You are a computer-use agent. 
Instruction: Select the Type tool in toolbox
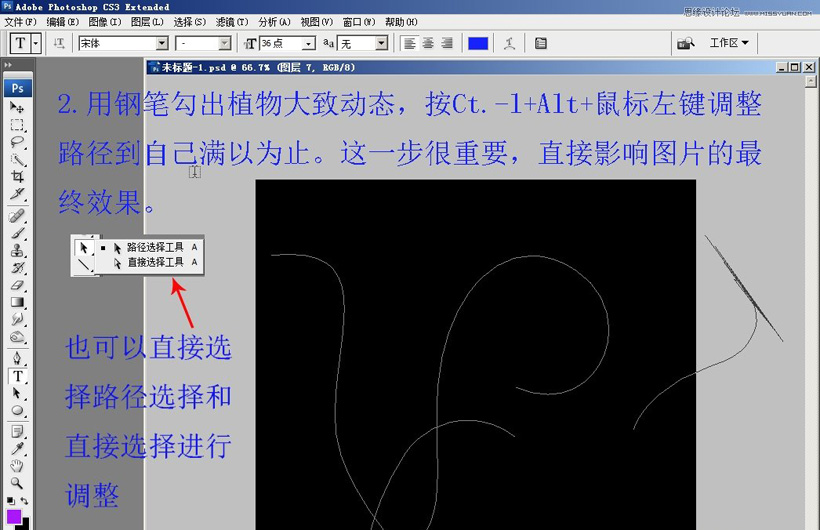coord(17,376)
